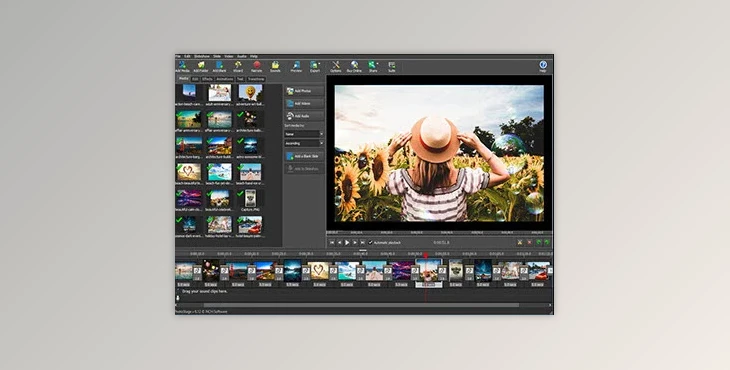The width and height of the screenshot is (730, 370).
Task: Click the timeline horizontal scrollbar
Action: [x=361, y=305]
